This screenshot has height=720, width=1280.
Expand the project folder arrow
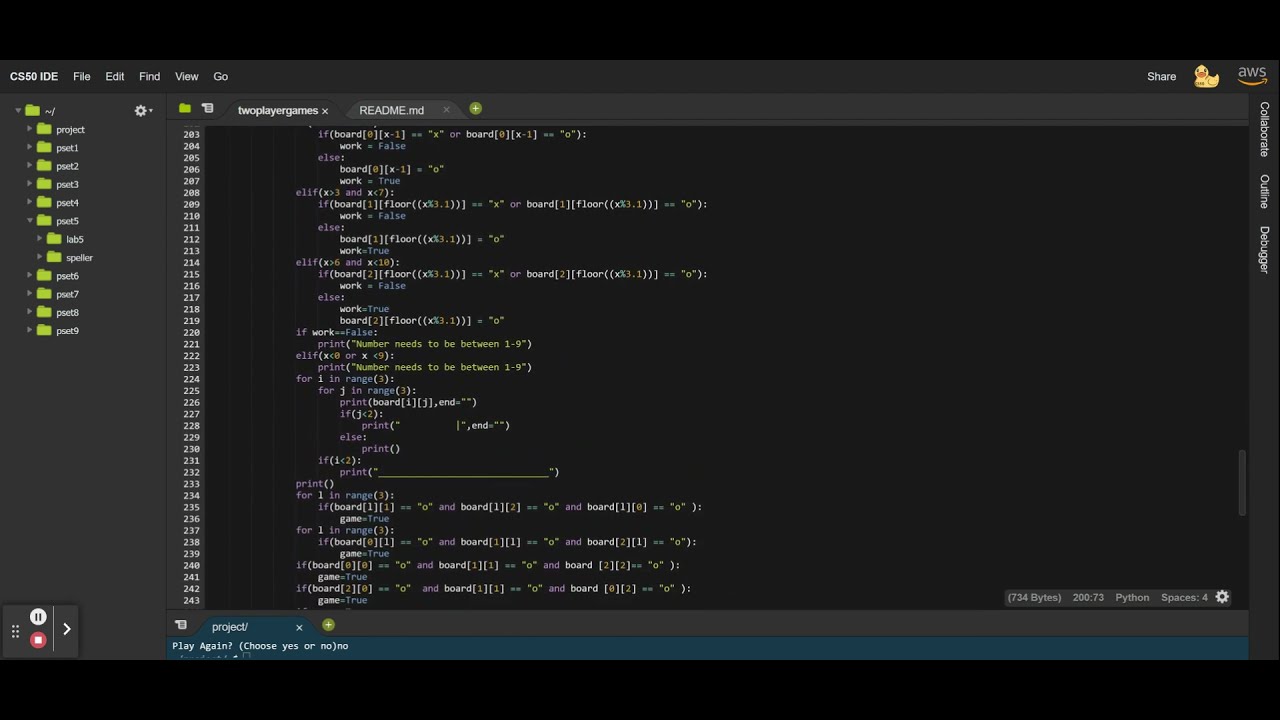[x=30, y=129]
